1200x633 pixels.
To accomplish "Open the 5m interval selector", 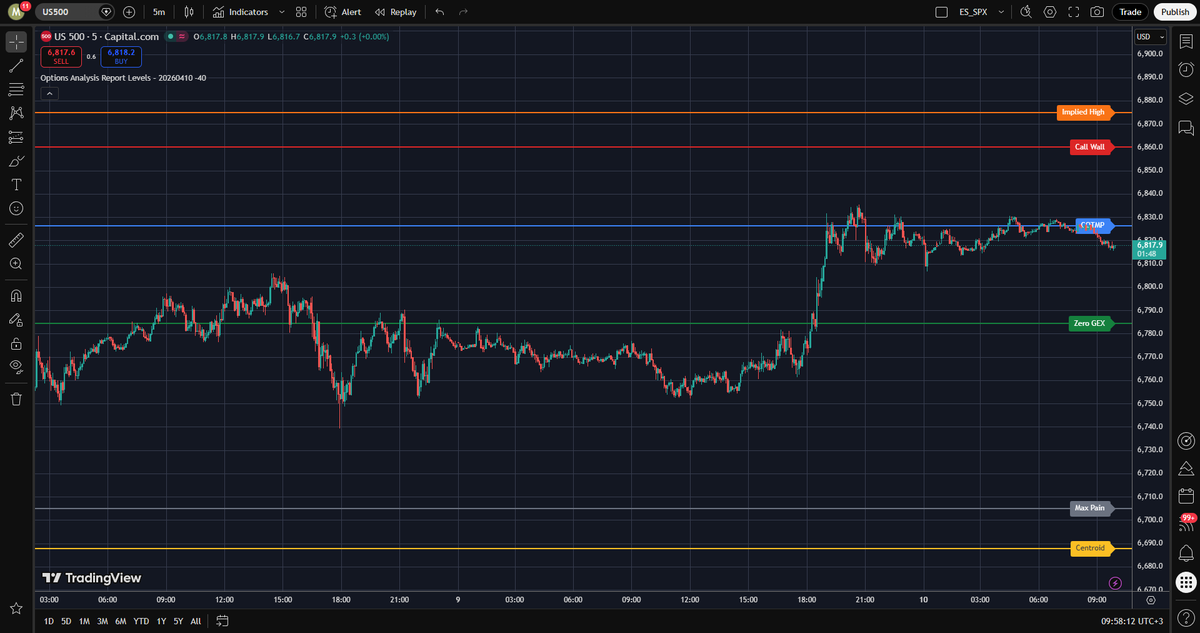I will (160, 12).
